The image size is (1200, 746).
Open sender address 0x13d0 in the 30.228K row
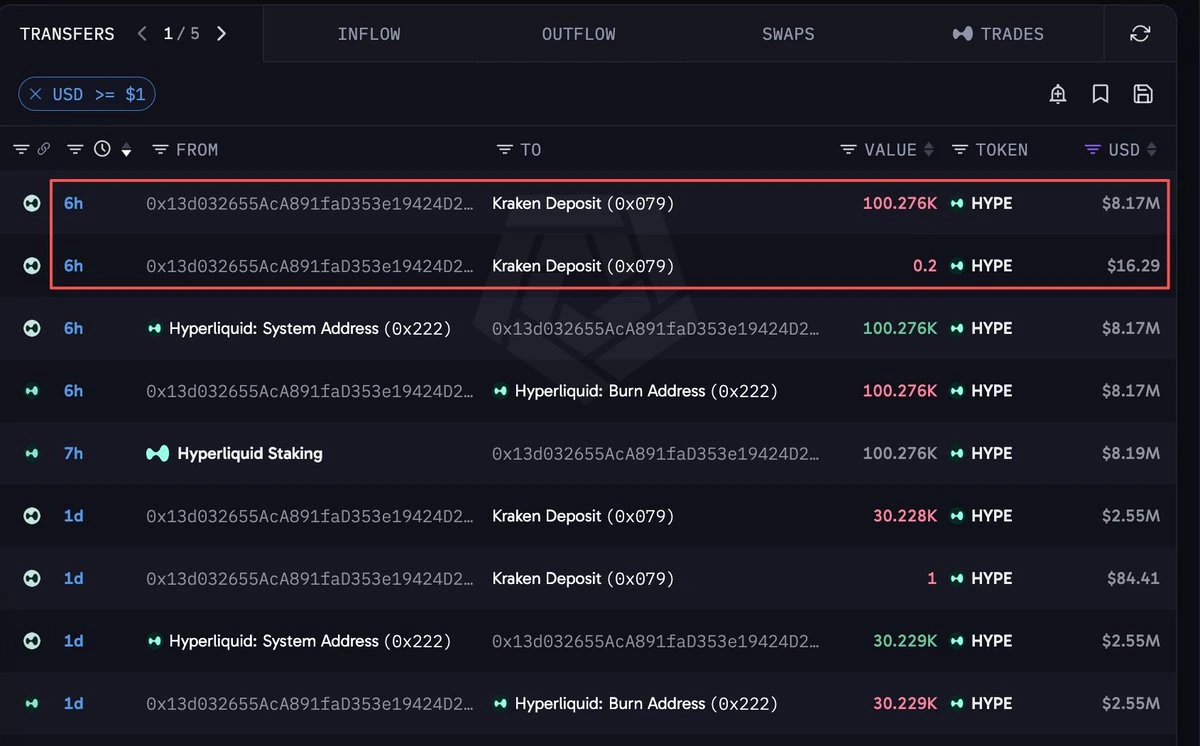point(310,516)
